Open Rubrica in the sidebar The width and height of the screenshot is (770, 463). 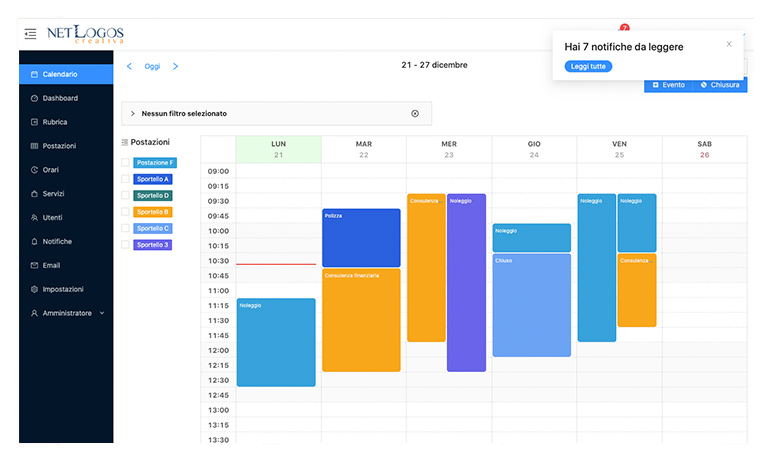pyautogui.click(x=66, y=122)
